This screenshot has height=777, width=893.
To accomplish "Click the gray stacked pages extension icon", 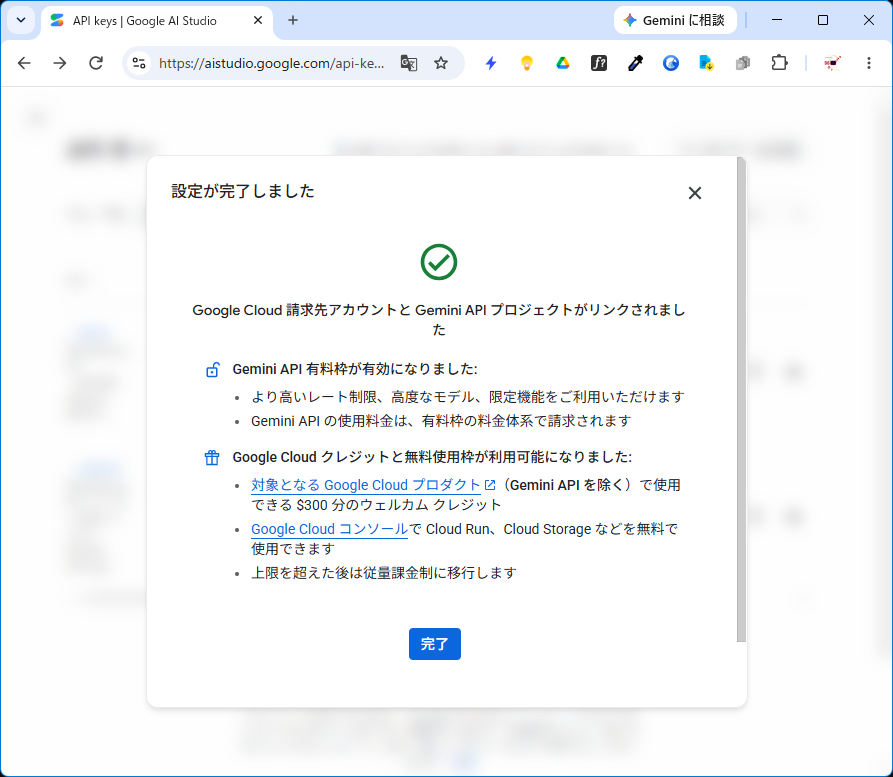I will click(743, 63).
